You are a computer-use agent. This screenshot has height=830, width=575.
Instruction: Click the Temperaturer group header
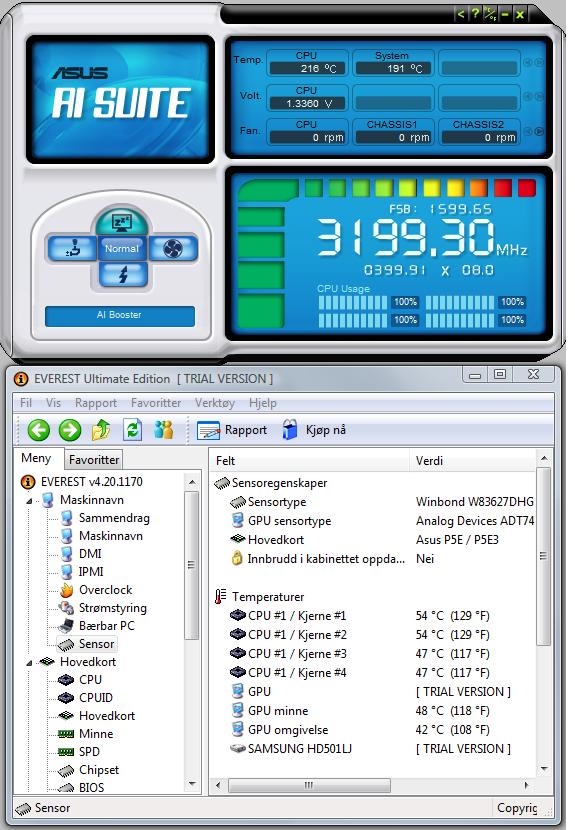(259, 597)
